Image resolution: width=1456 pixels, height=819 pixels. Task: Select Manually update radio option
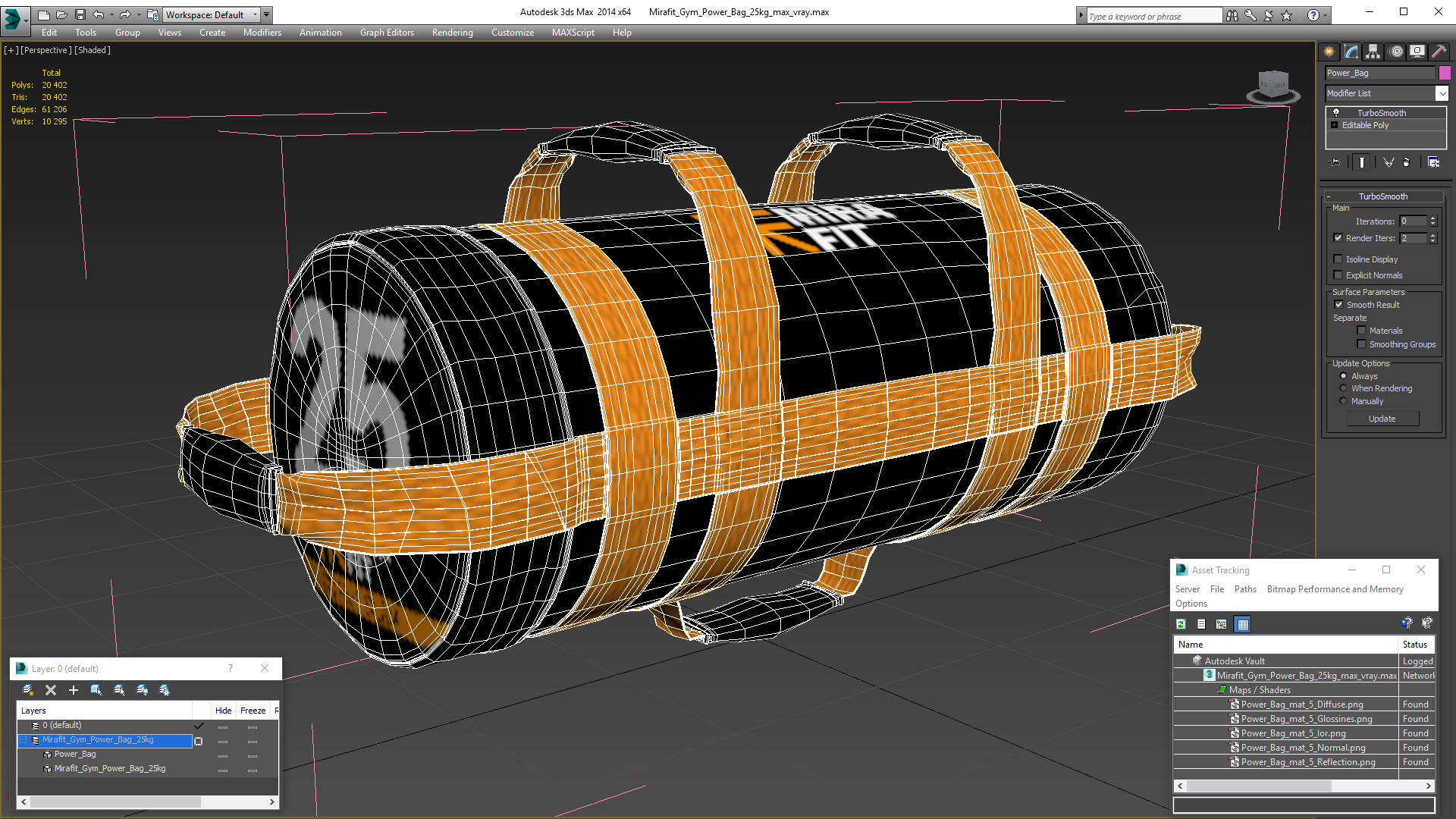(1344, 401)
